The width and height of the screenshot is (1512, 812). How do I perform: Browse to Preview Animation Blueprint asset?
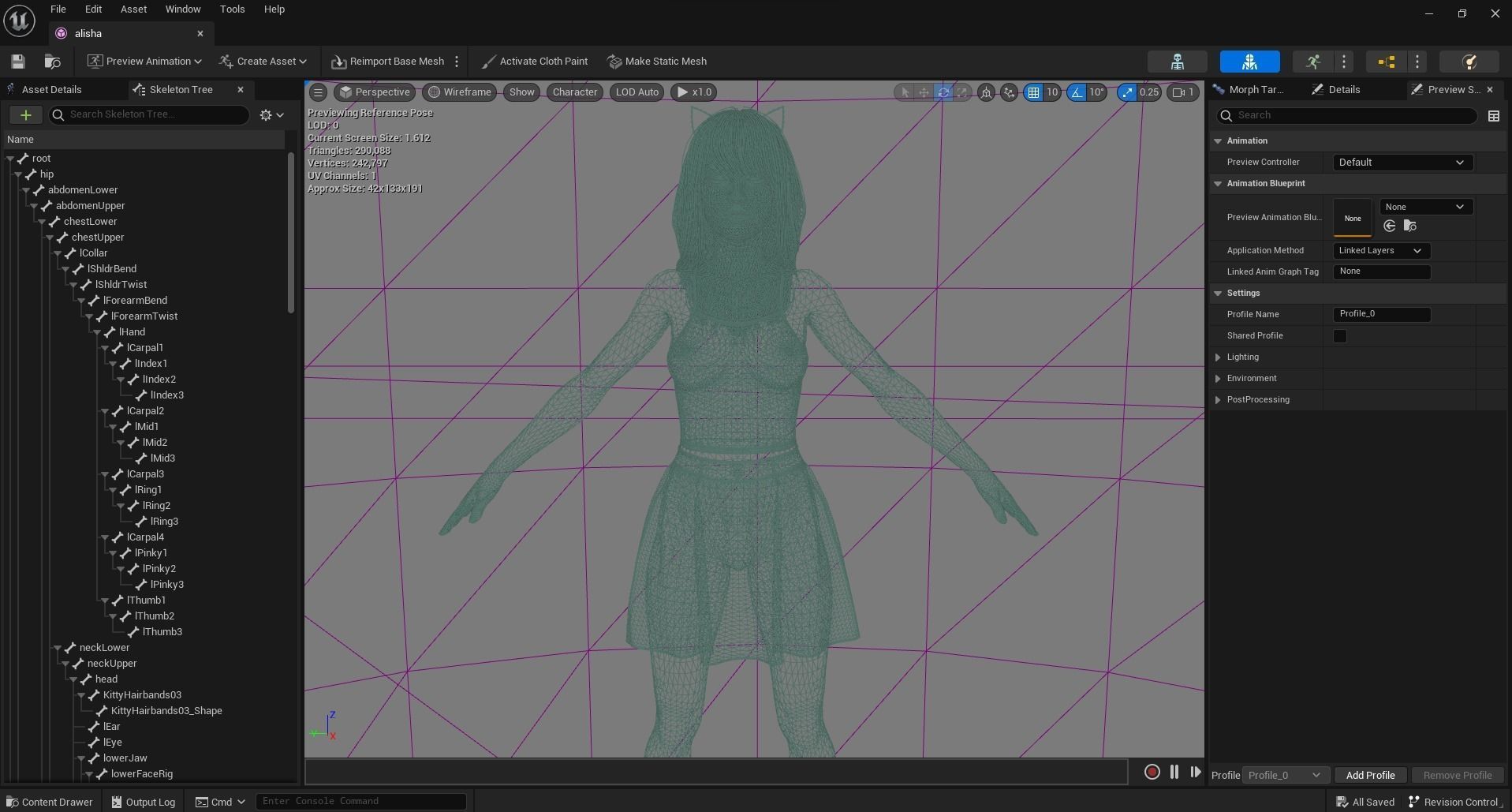click(1410, 226)
